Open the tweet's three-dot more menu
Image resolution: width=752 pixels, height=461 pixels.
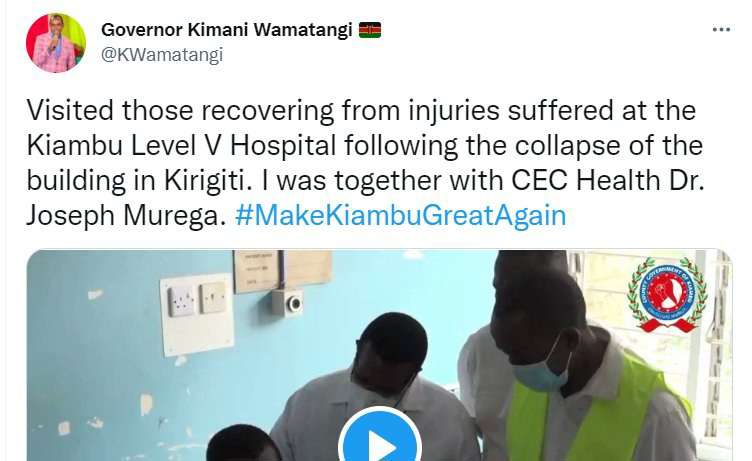click(x=721, y=30)
